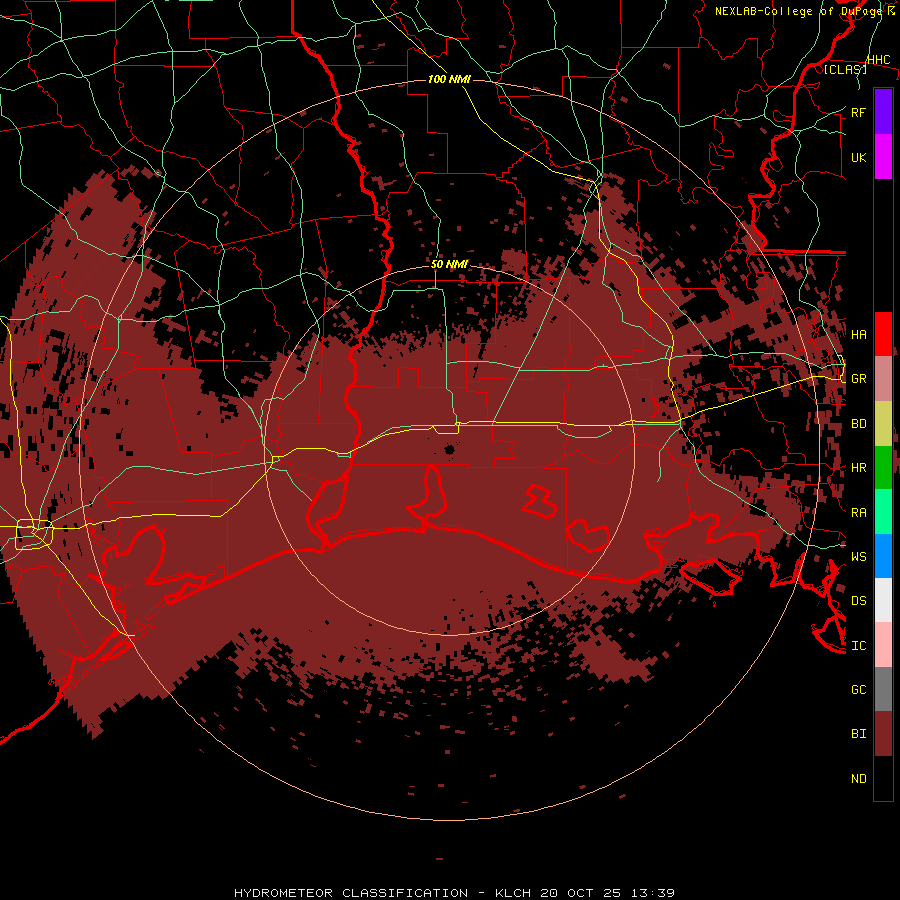Select the GC gray legend swatch

point(883,689)
